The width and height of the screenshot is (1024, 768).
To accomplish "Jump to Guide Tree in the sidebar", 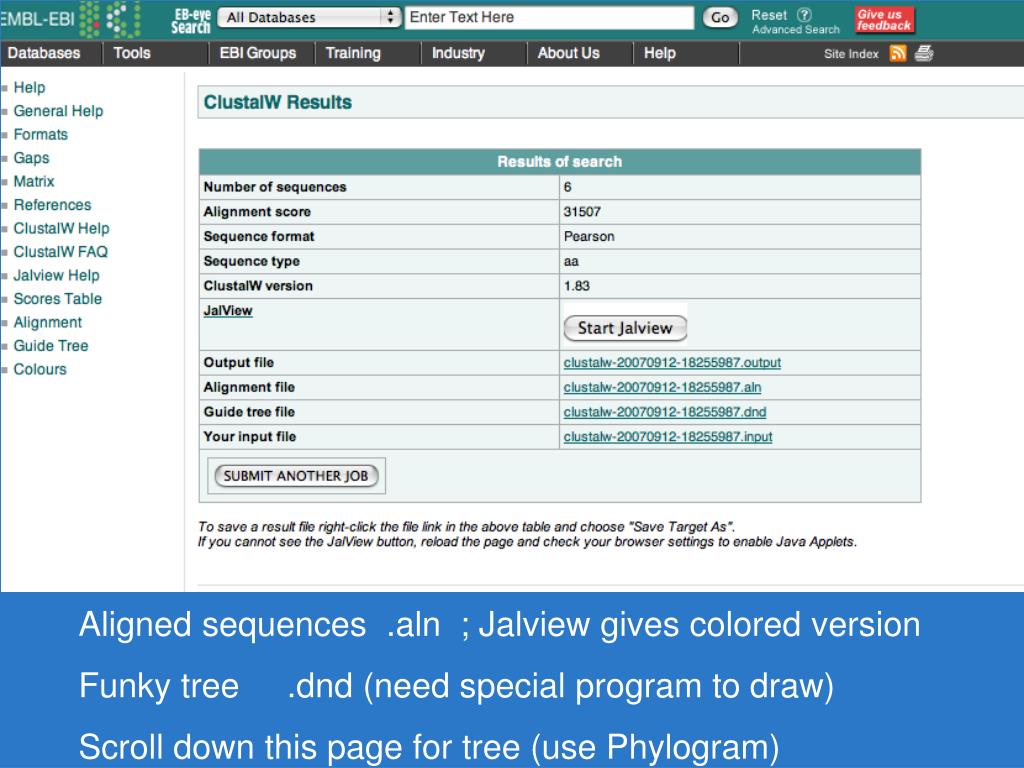I will 51,346.
